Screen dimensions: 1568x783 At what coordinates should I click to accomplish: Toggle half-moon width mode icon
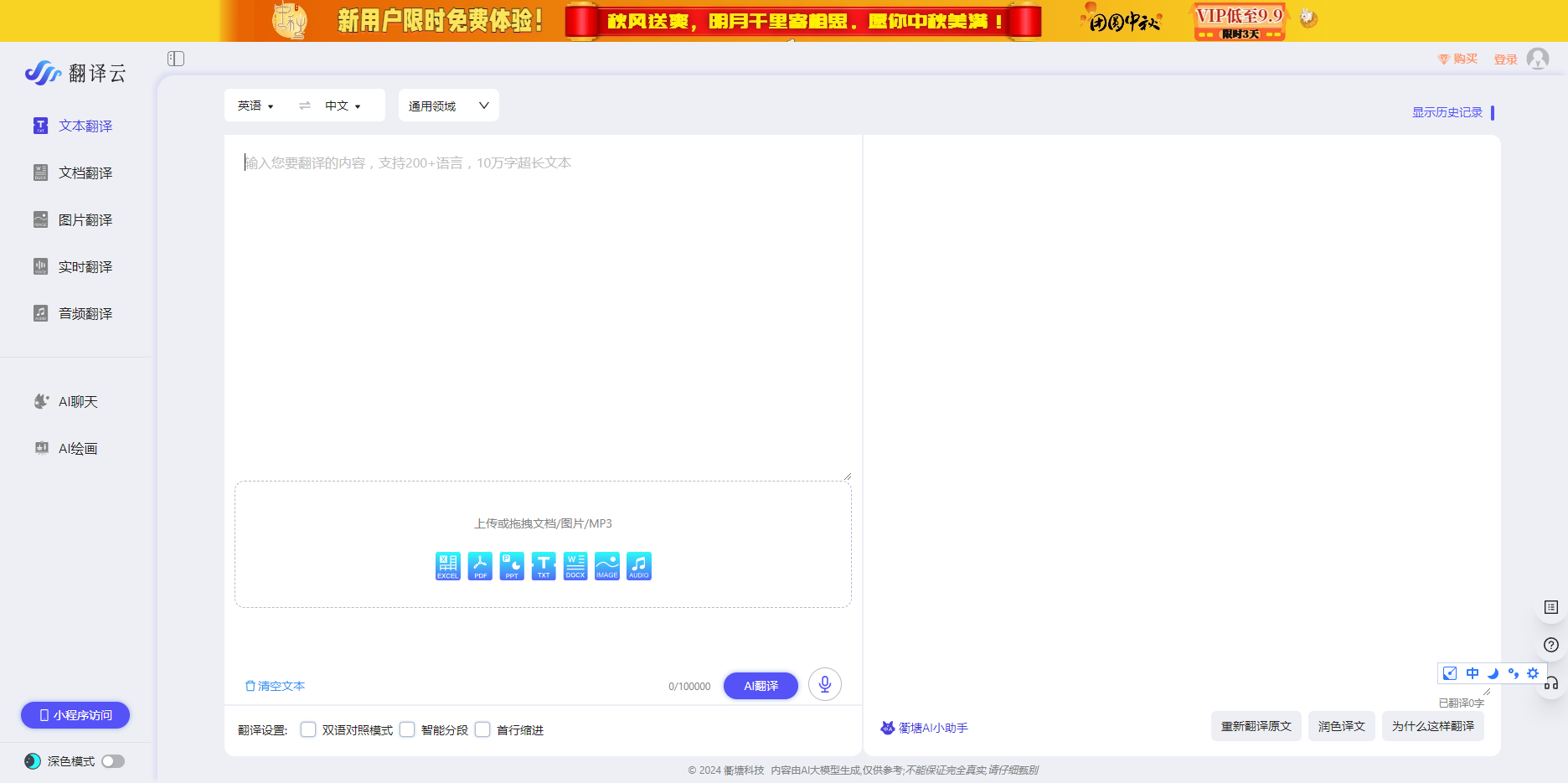1493,673
